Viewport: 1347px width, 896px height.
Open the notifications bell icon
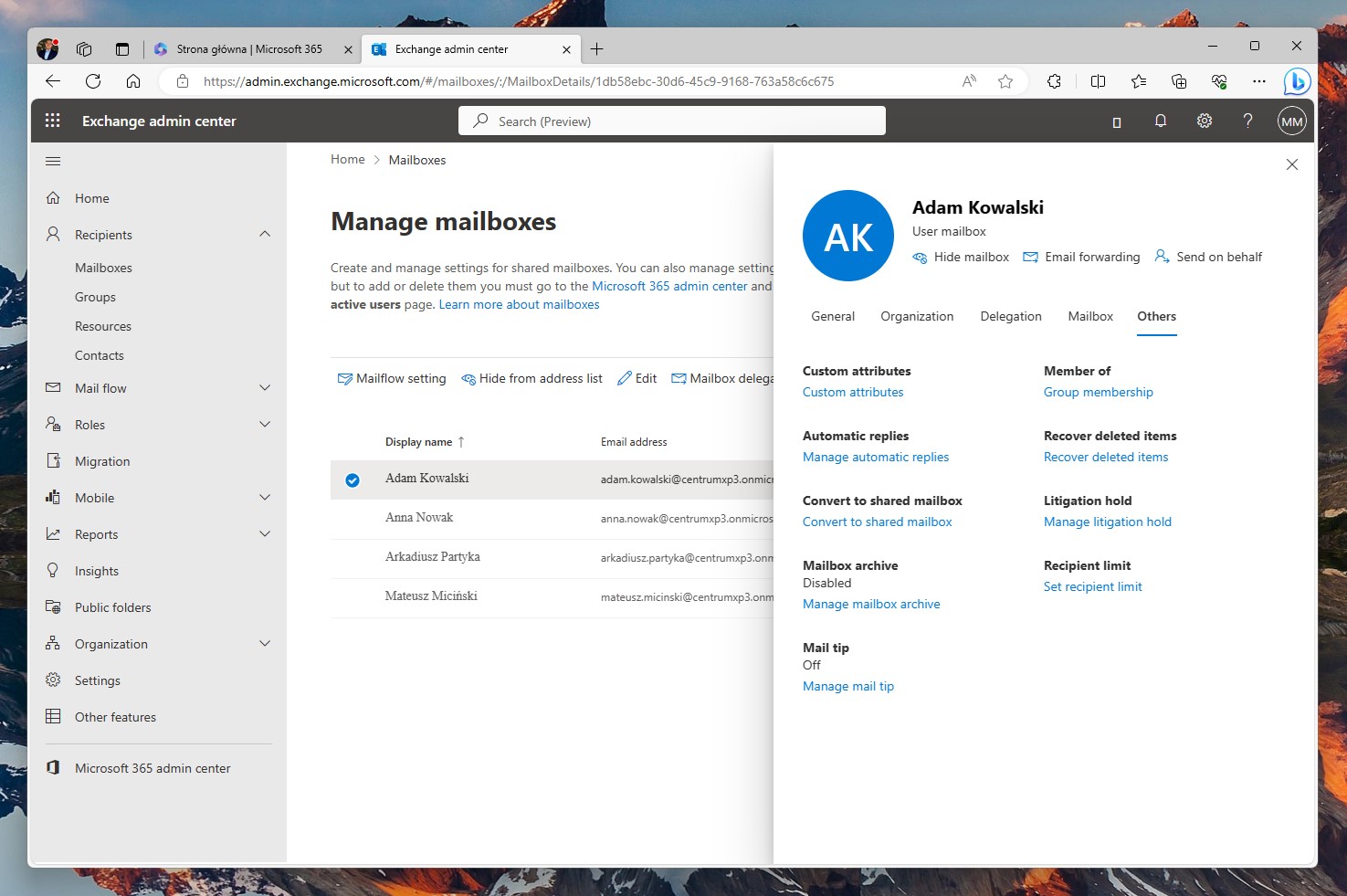(1161, 121)
